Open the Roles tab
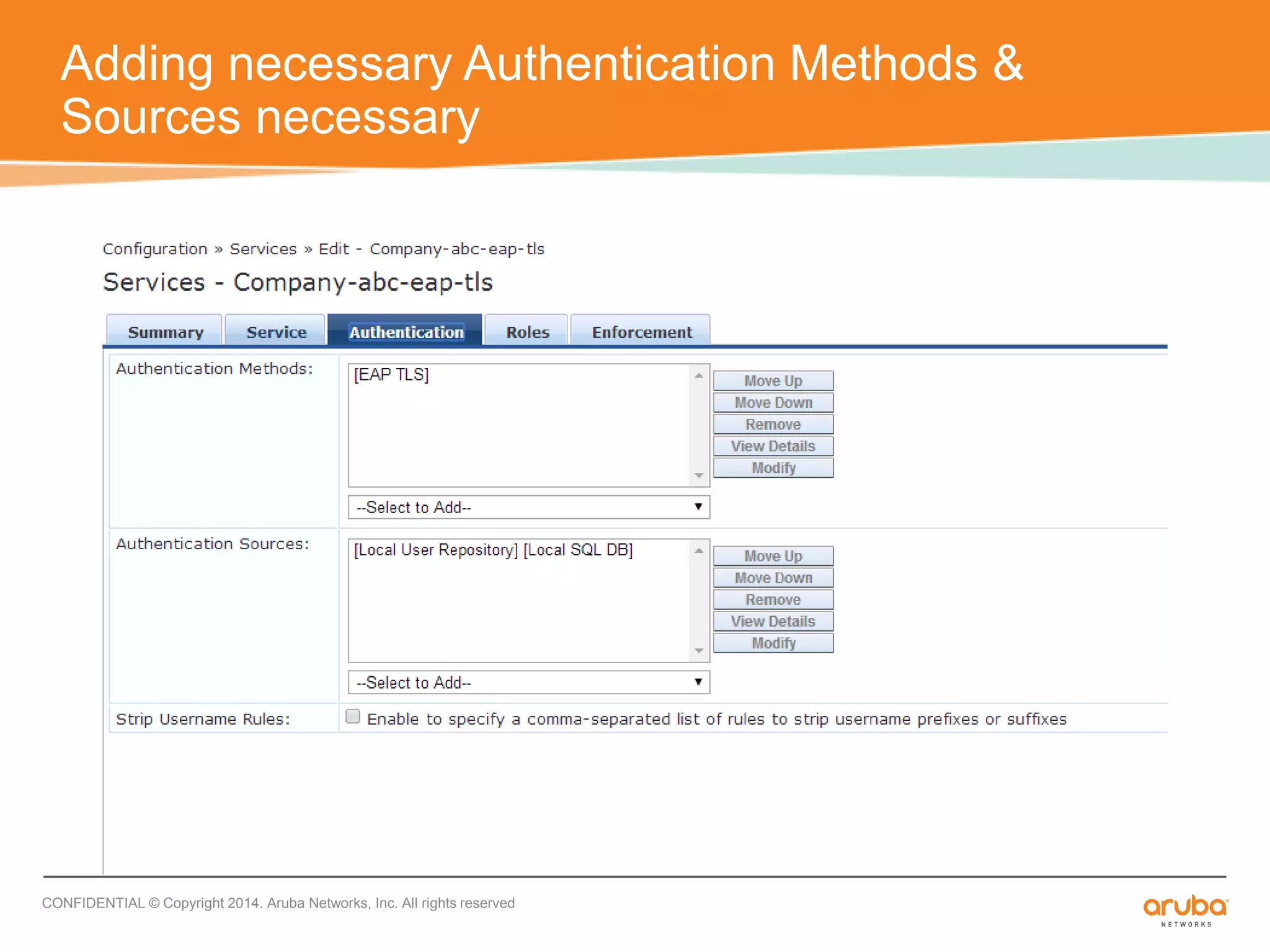 pyautogui.click(x=527, y=331)
